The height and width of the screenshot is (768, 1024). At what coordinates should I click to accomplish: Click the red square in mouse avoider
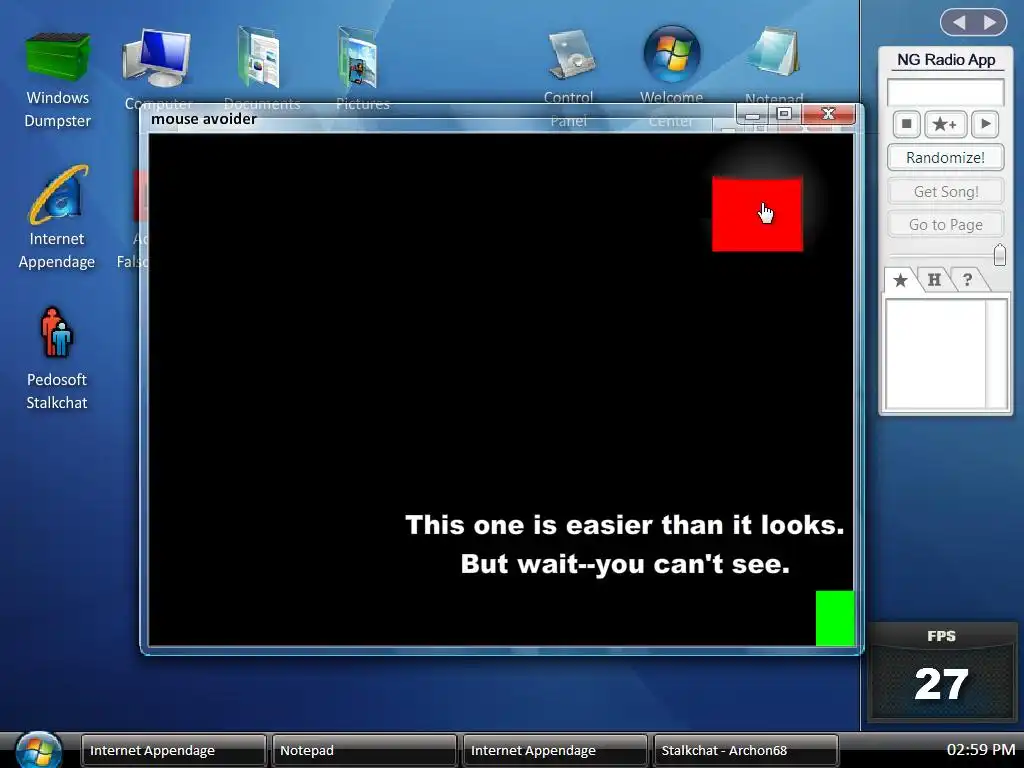click(x=757, y=214)
